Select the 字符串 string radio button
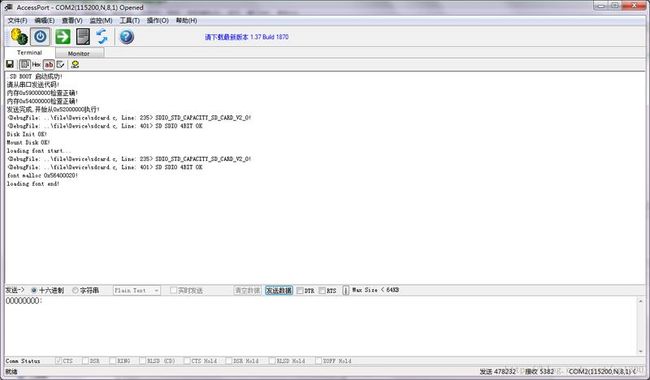Viewport: 650px width, 380px height. 75,290
